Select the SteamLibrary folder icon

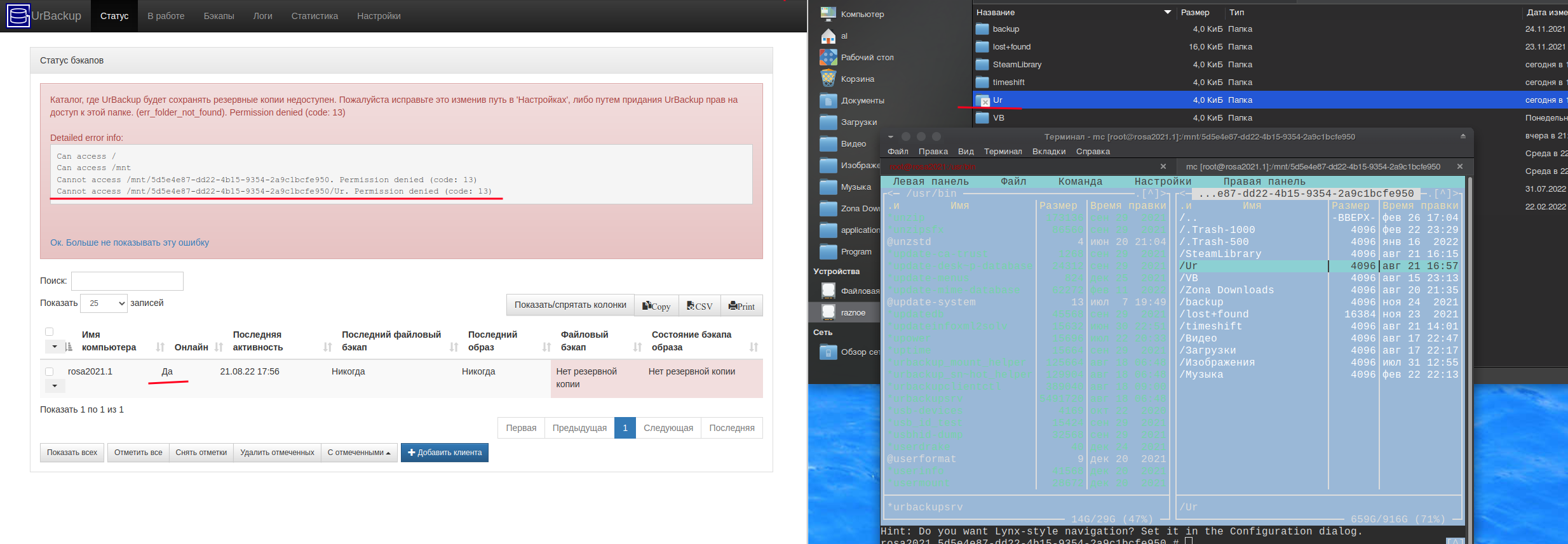pos(982,65)
